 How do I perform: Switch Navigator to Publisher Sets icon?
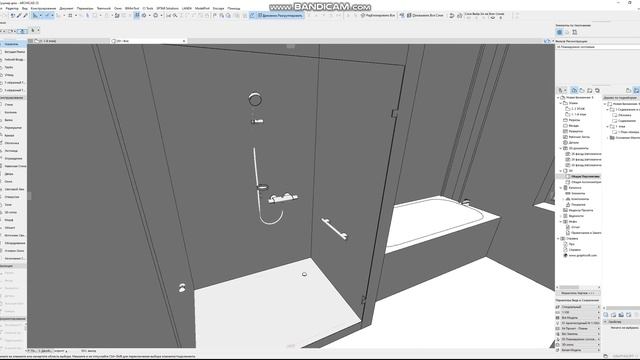tap(597, 90)
